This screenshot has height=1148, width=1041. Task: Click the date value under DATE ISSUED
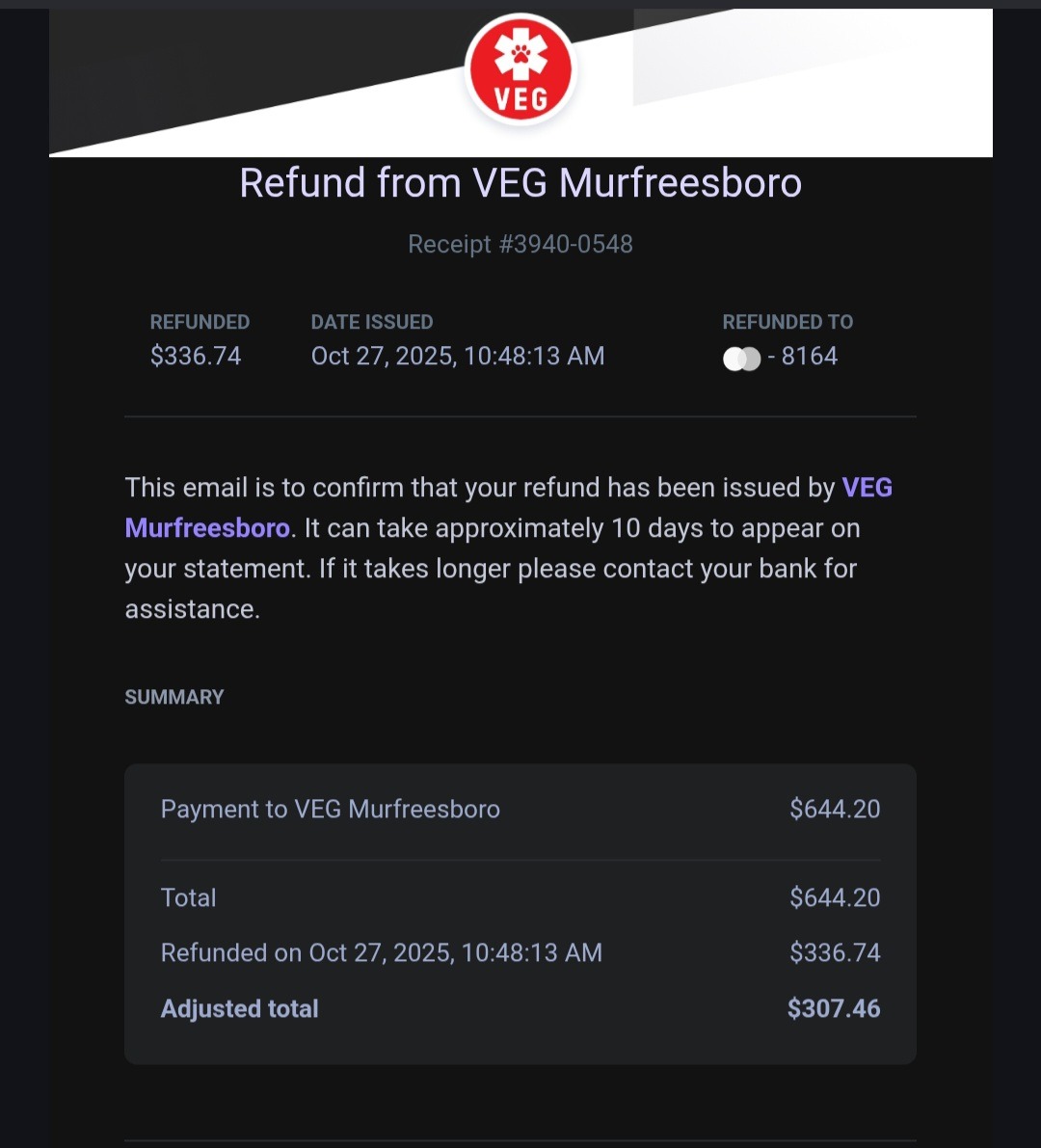458,357
